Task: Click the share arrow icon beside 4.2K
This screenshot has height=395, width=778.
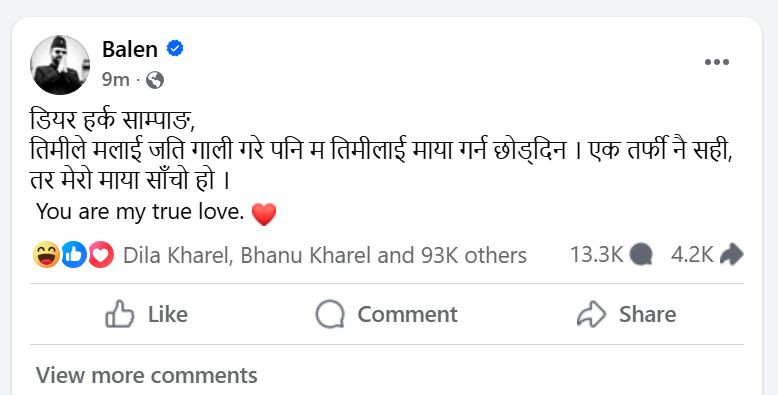Action: [x=731, y=255]
